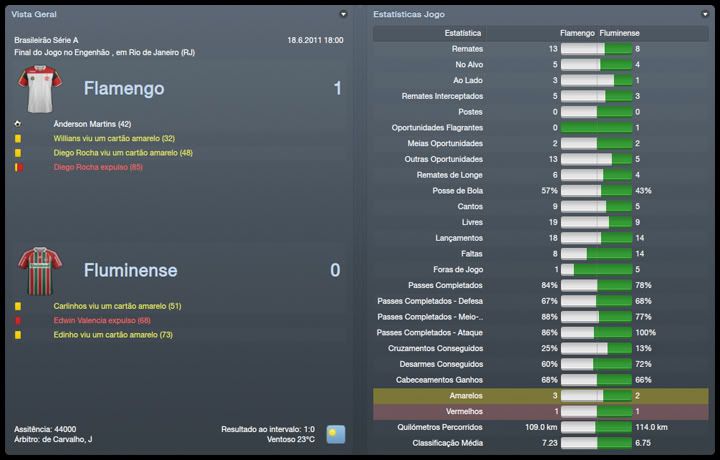
Task: Click the Estatística column header
Action: [461, 33]
